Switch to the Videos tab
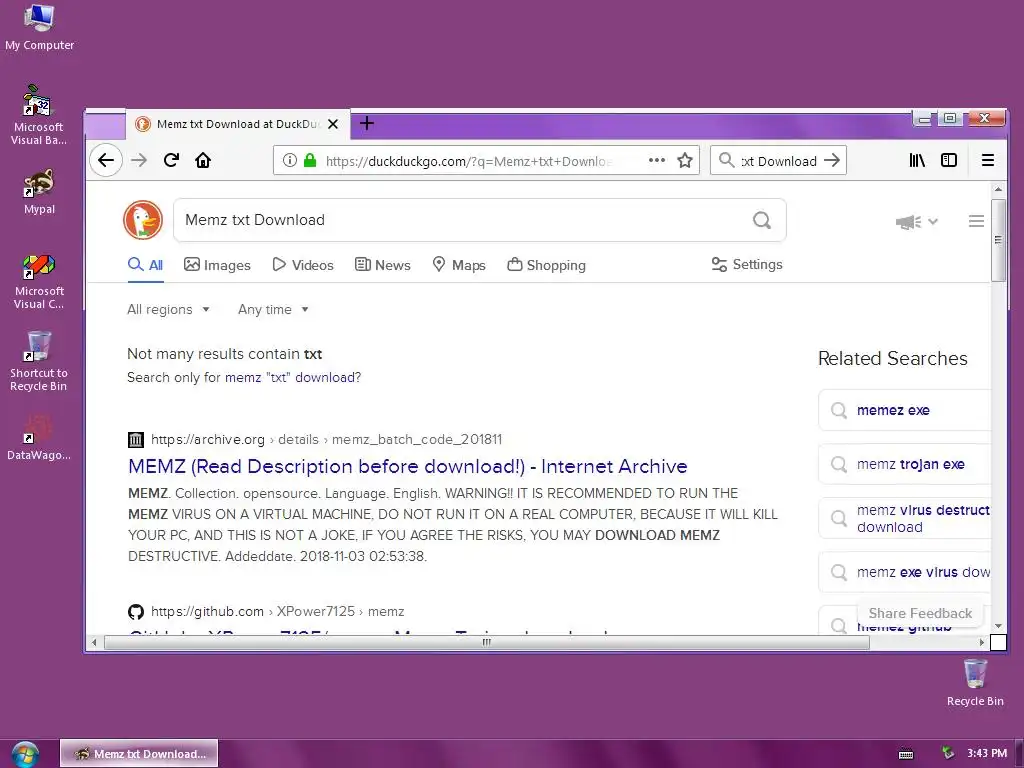The width and height of the screenshot is (1024, 768). [303, 265]
